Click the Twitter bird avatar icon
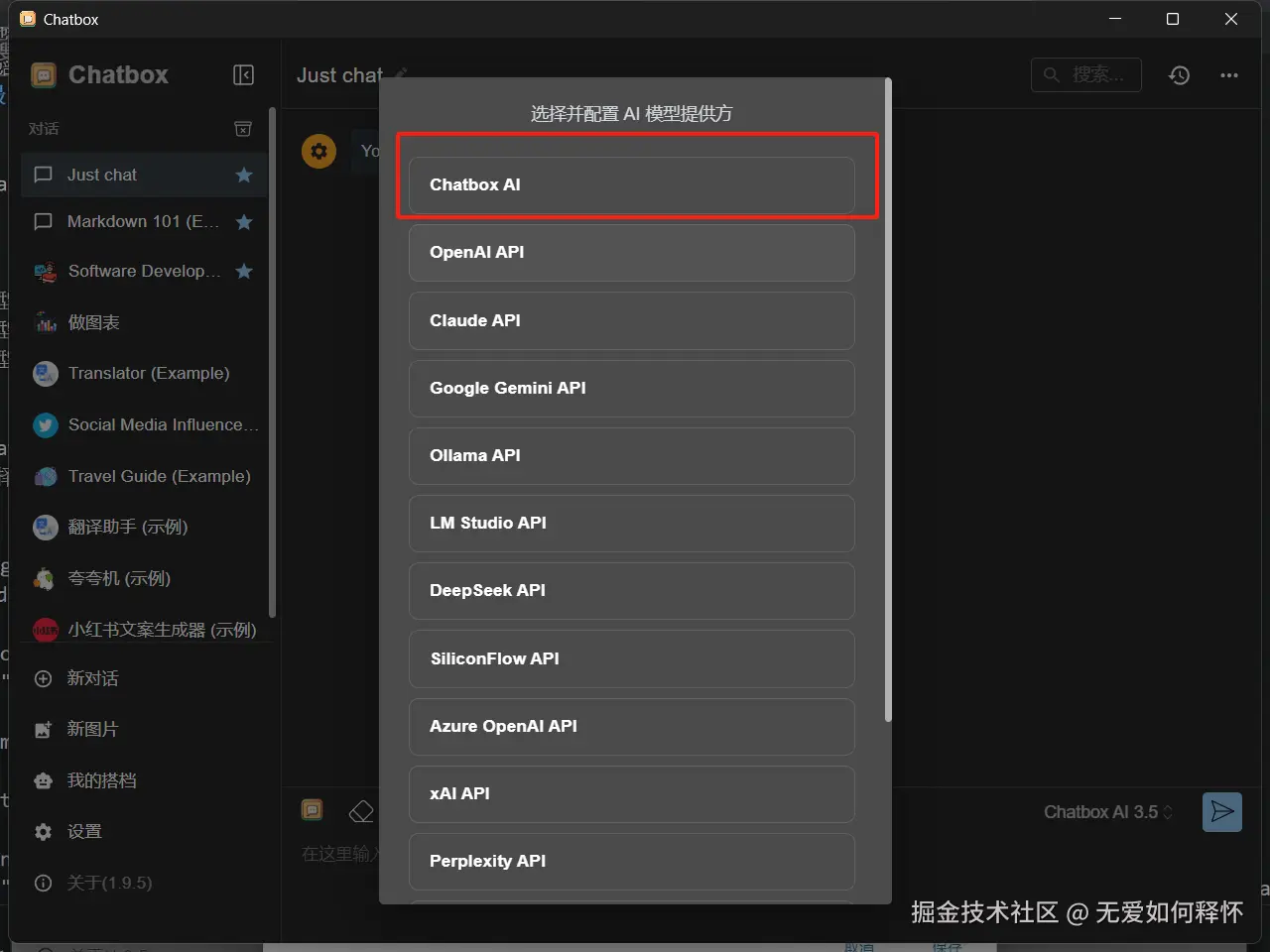1270x952 pixels. [x=46, y=424]
